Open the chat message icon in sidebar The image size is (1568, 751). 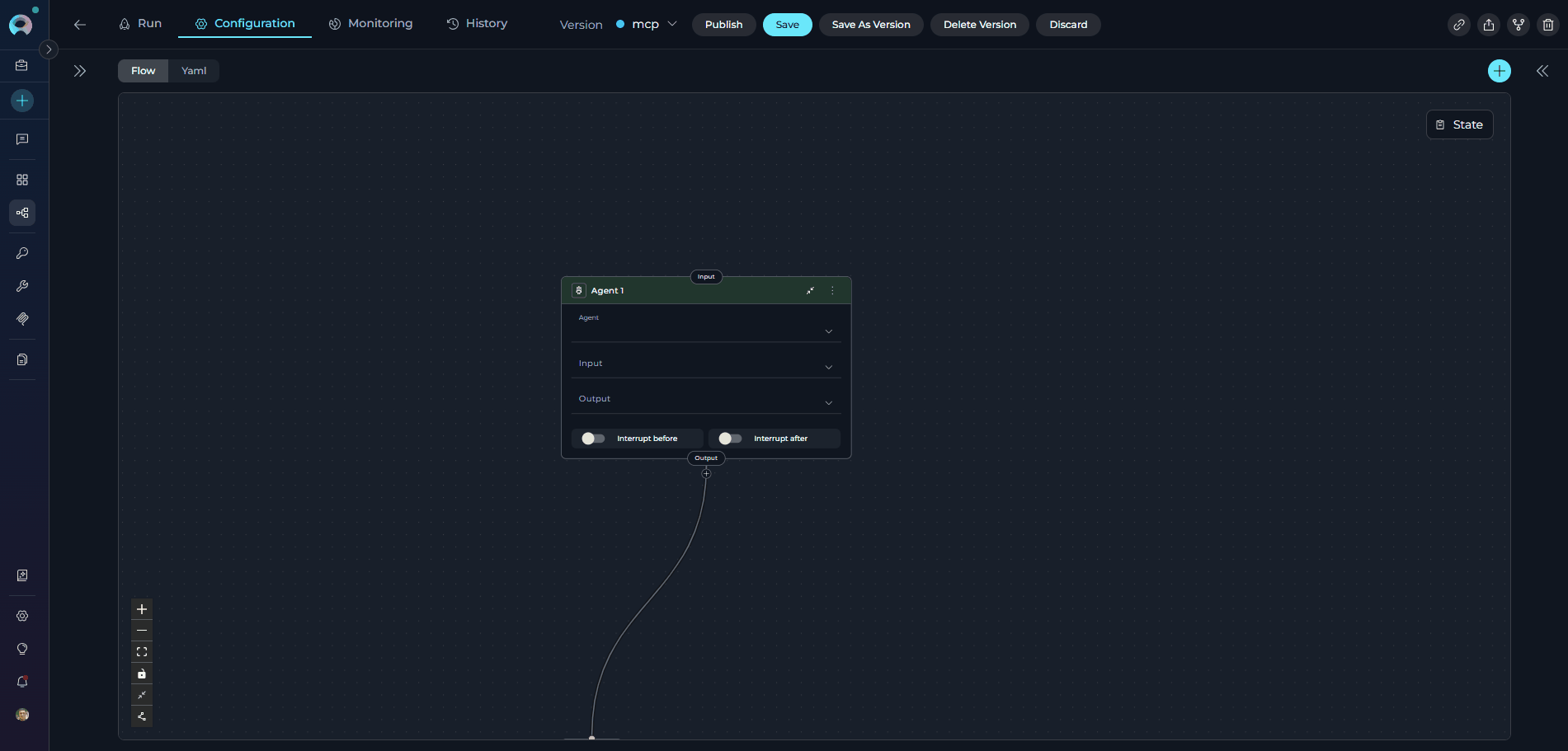tap(22, 139)
